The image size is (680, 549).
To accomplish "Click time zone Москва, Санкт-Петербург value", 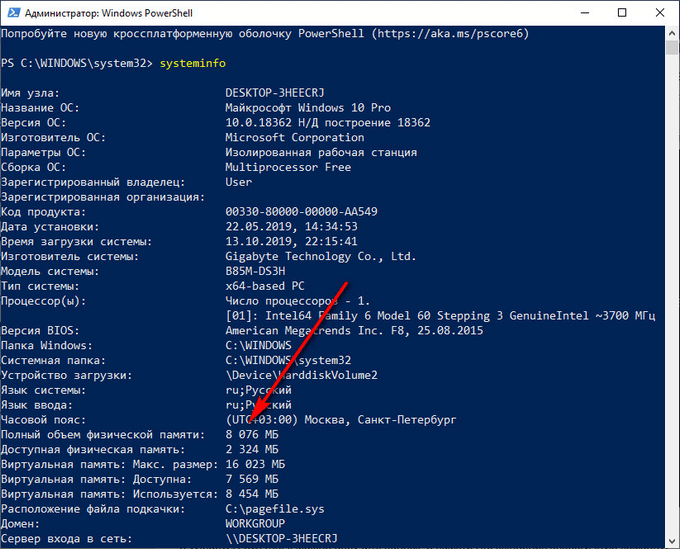I will tap(340, 420).
